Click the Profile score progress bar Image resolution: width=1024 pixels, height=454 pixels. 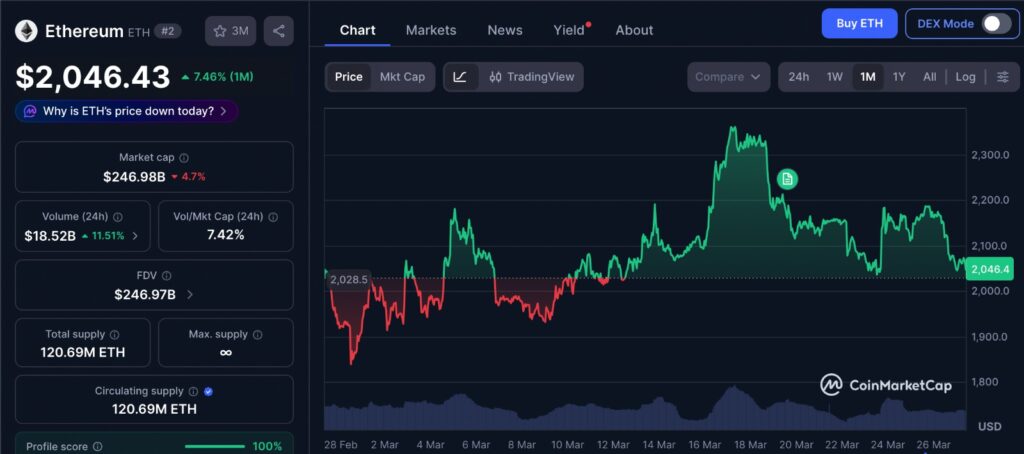pos(214,447)
